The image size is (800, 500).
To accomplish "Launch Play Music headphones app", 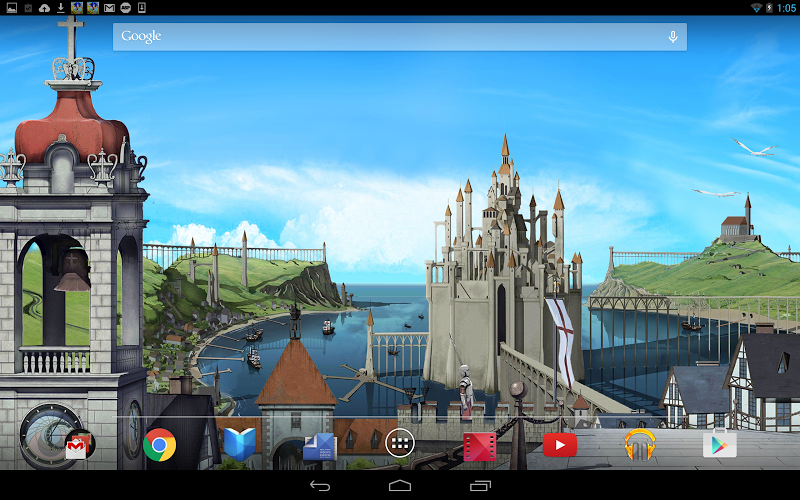I will (640, 444).
